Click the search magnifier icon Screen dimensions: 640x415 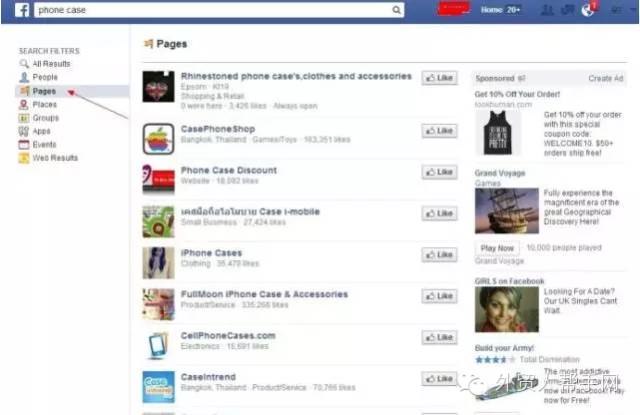click(x=396, y=10)
